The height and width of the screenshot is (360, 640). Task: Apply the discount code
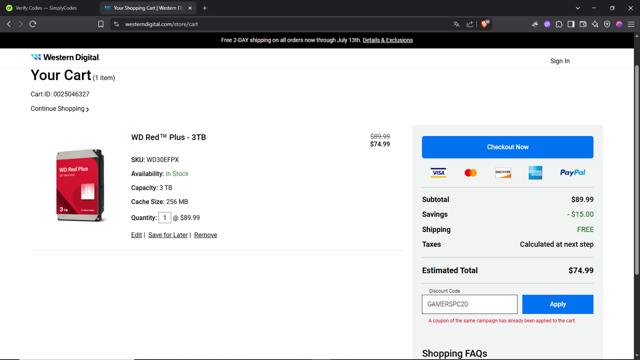tap(558, 304)
